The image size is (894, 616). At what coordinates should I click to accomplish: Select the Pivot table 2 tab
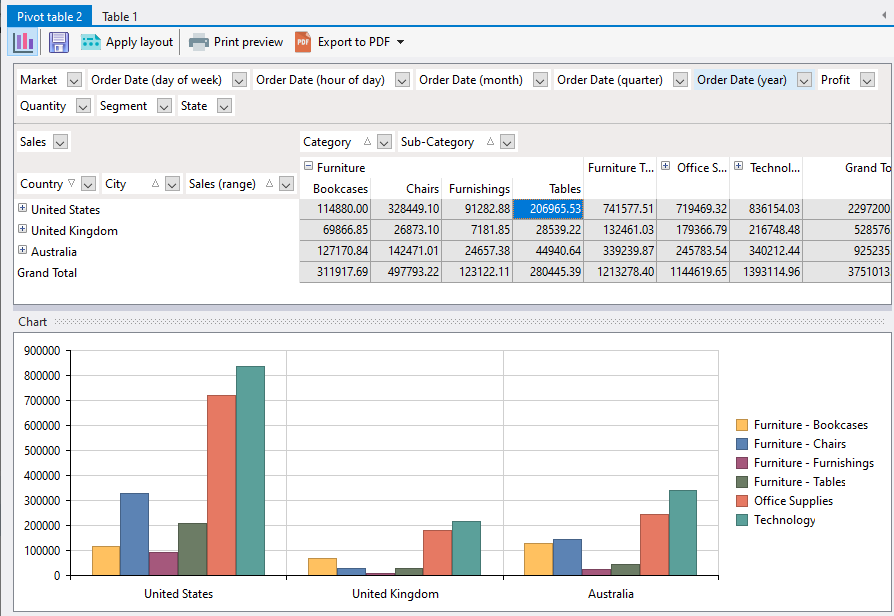pyautogui.click(x=50, y=16)
